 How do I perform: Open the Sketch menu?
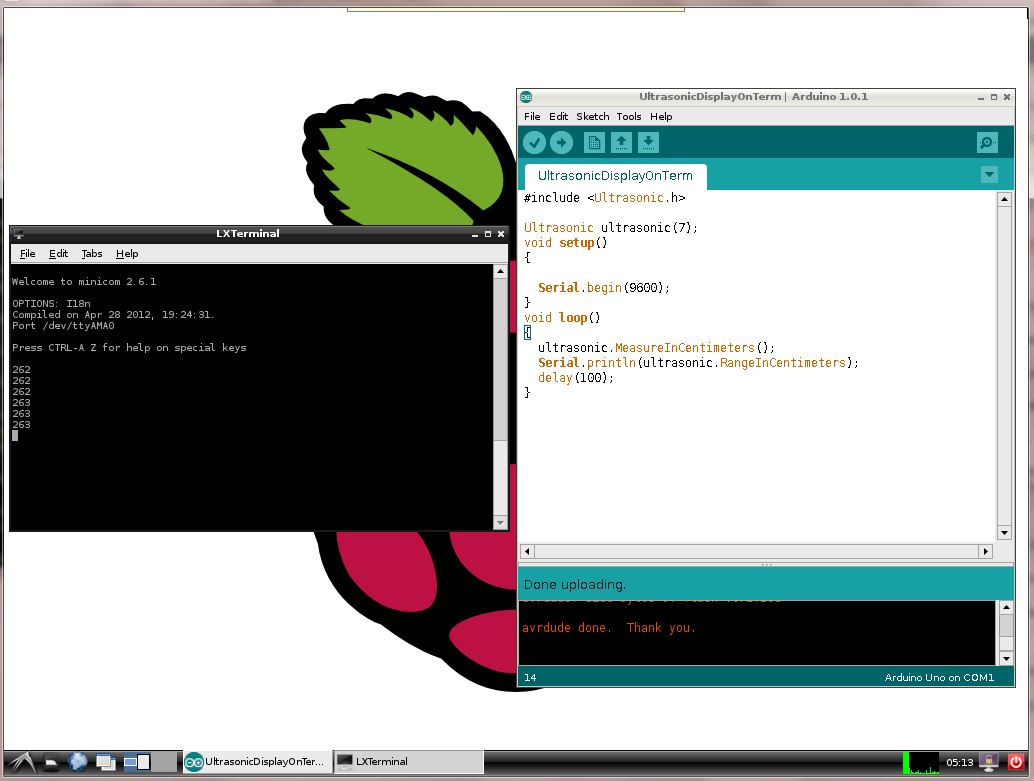click(593, 117)
